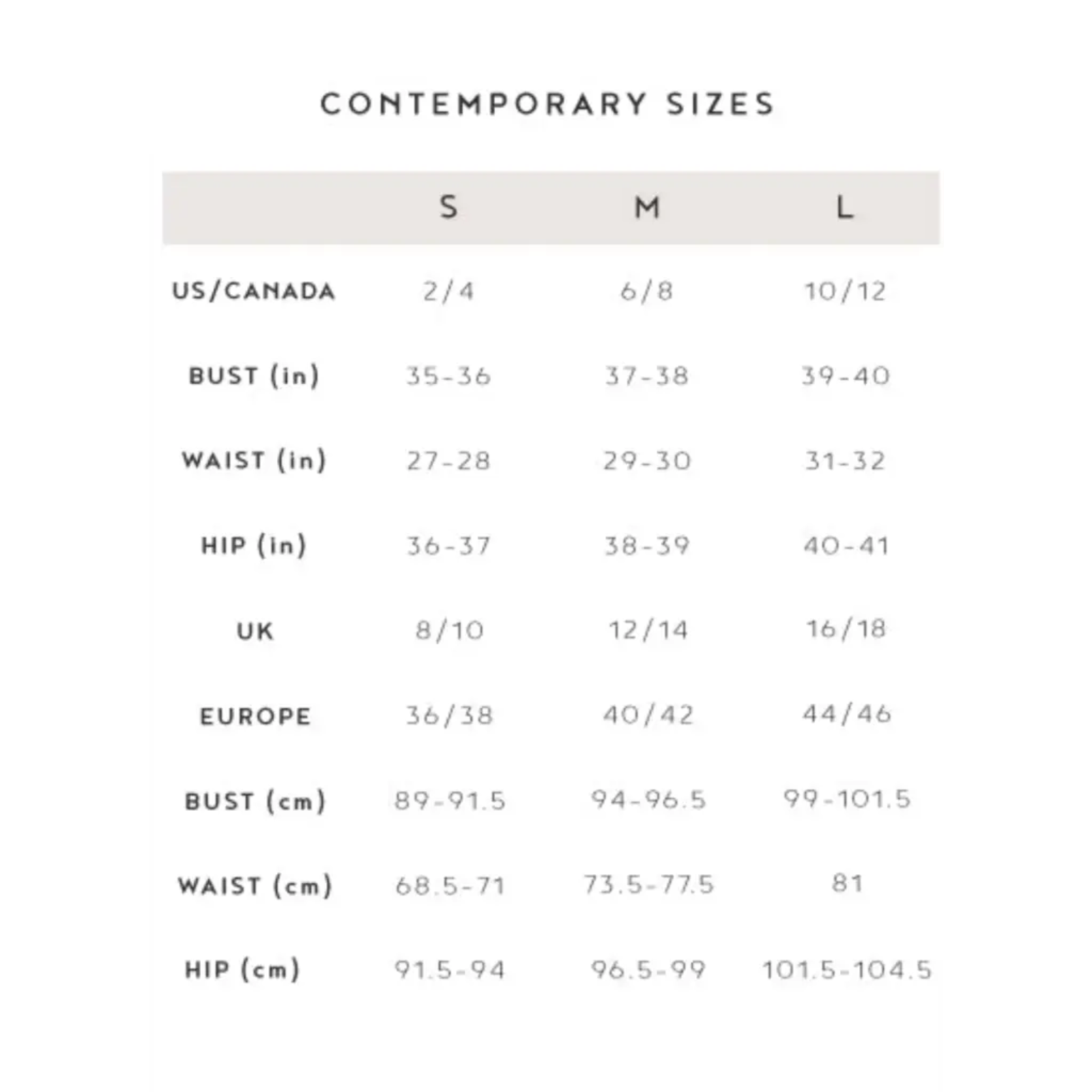The width and height of the screenshot is (1092, 1092).
Task: Click the BUST (cm) row label
Action: (255, 801)
